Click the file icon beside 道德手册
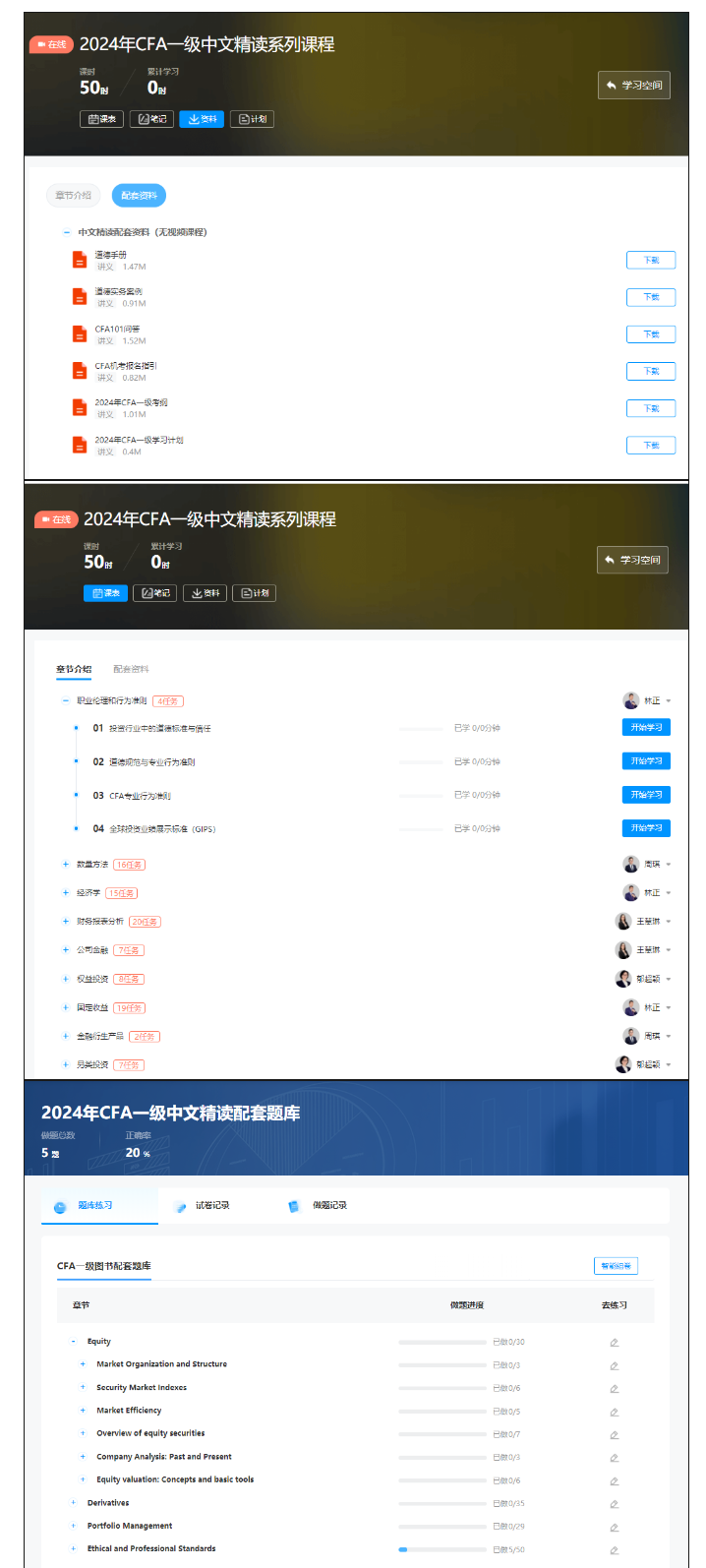 [x=80, y=260]
